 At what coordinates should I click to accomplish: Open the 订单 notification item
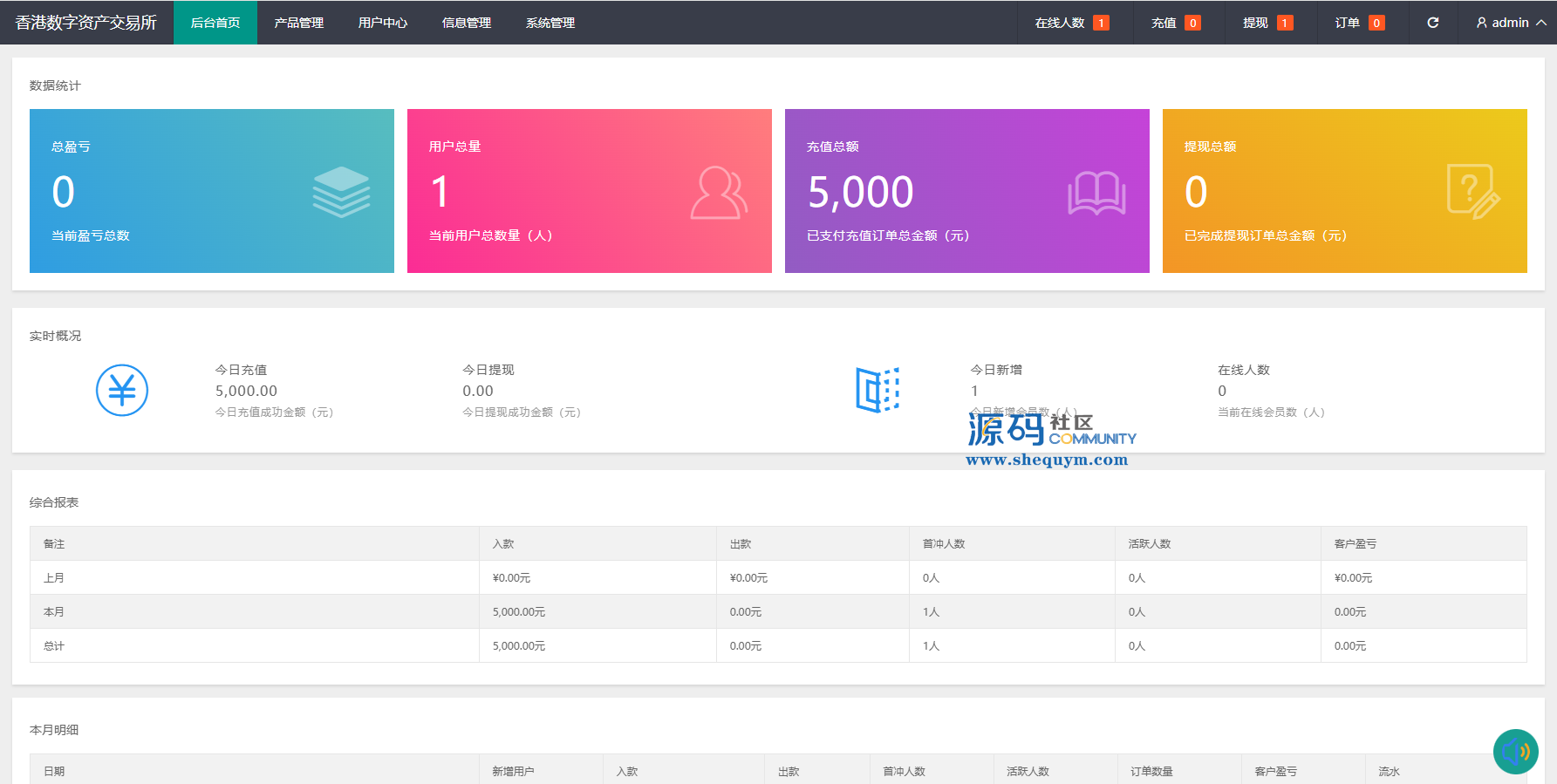point(1359,23)
